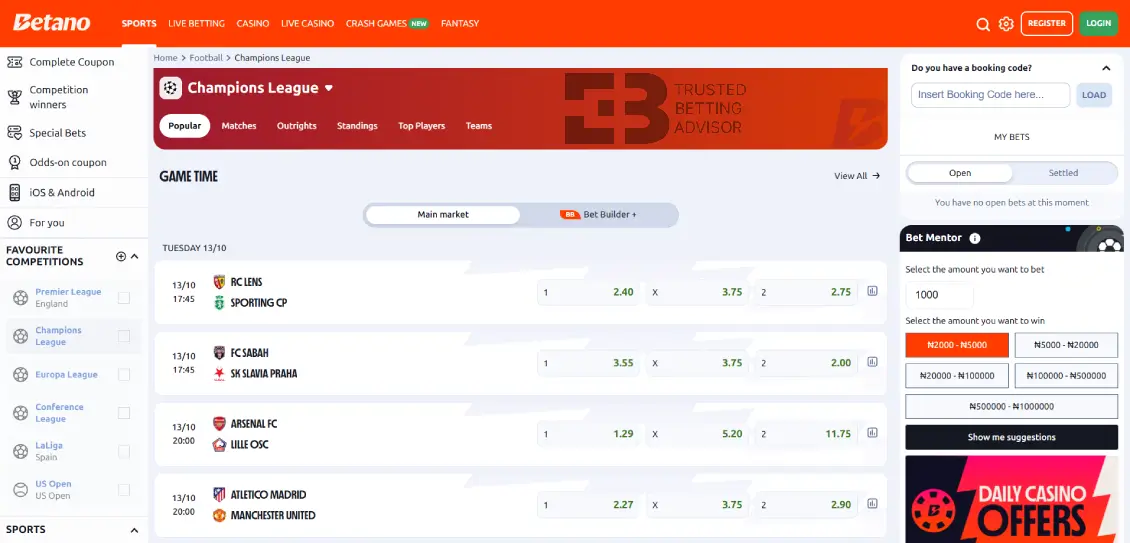Click Football in the breadcrumb
Viewport: 1130px width, 543px height.
click(206, 58)
